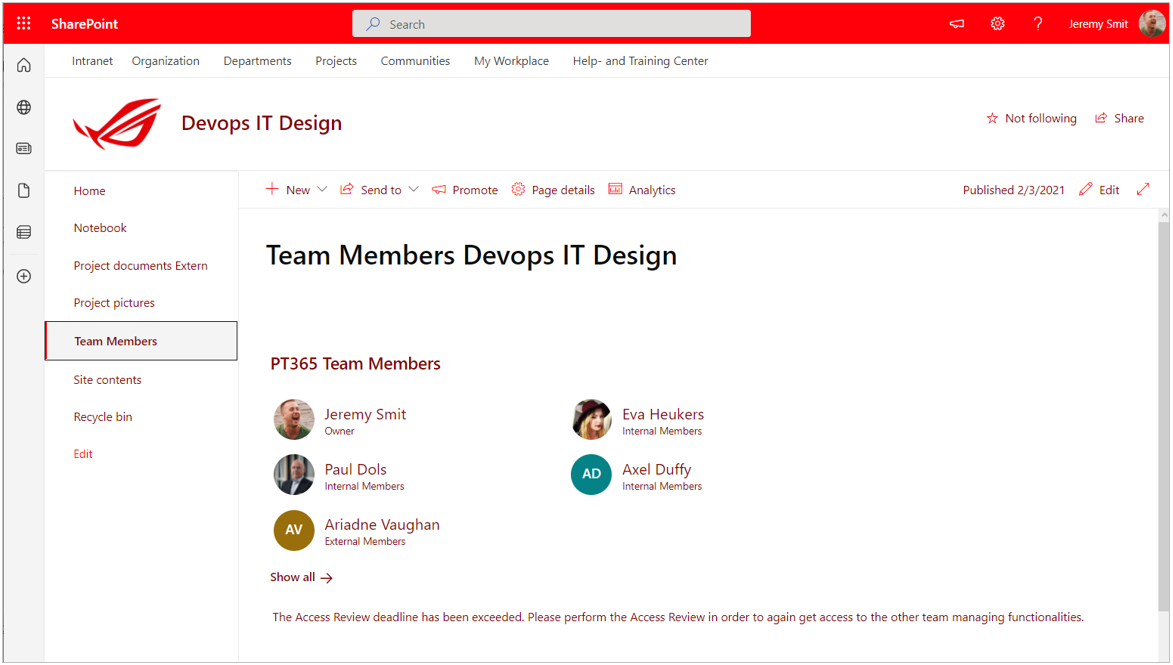Open Communities menu item

(x=415, y=61)
